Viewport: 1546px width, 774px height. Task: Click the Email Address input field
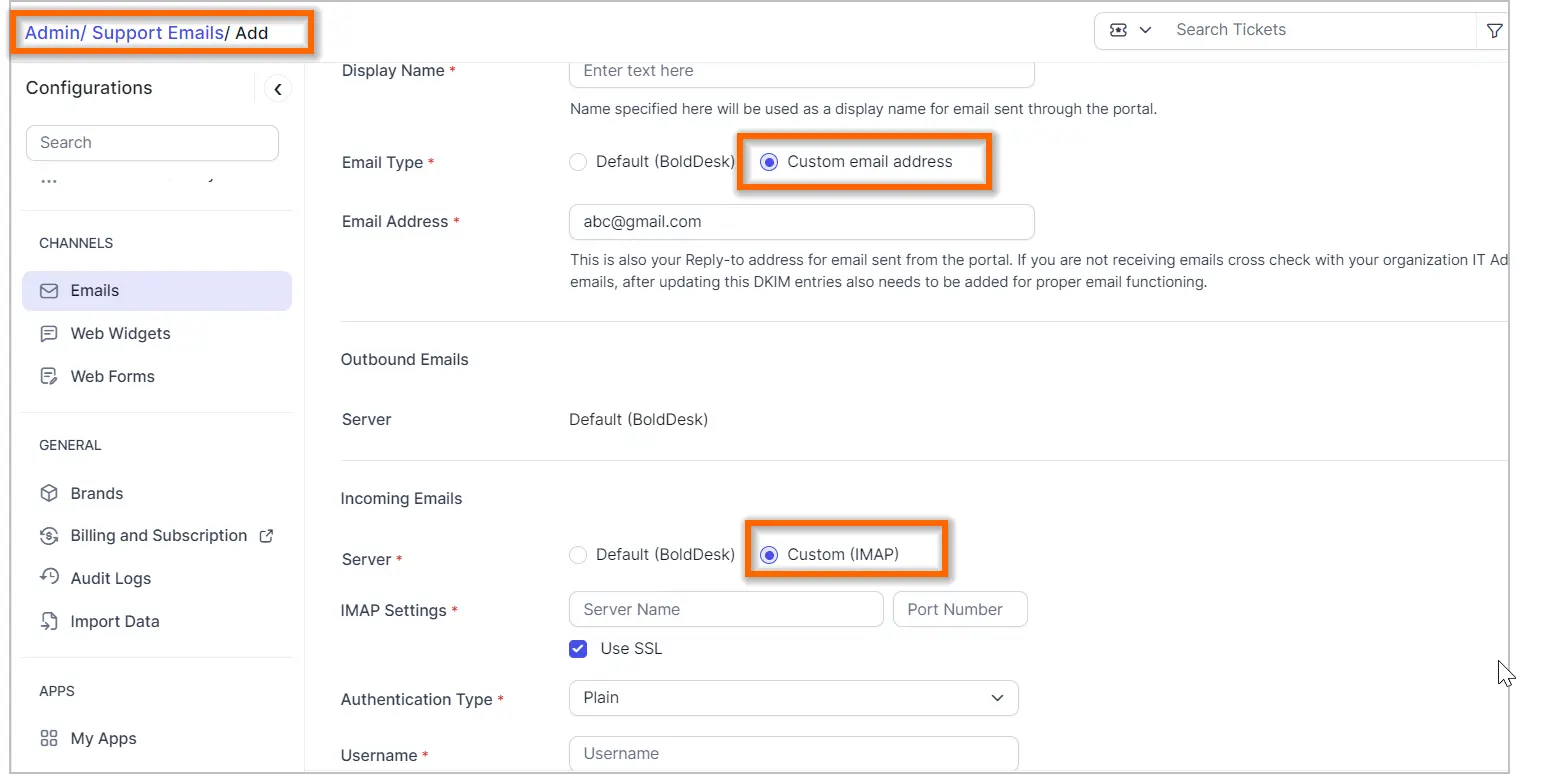pos(802,222)
